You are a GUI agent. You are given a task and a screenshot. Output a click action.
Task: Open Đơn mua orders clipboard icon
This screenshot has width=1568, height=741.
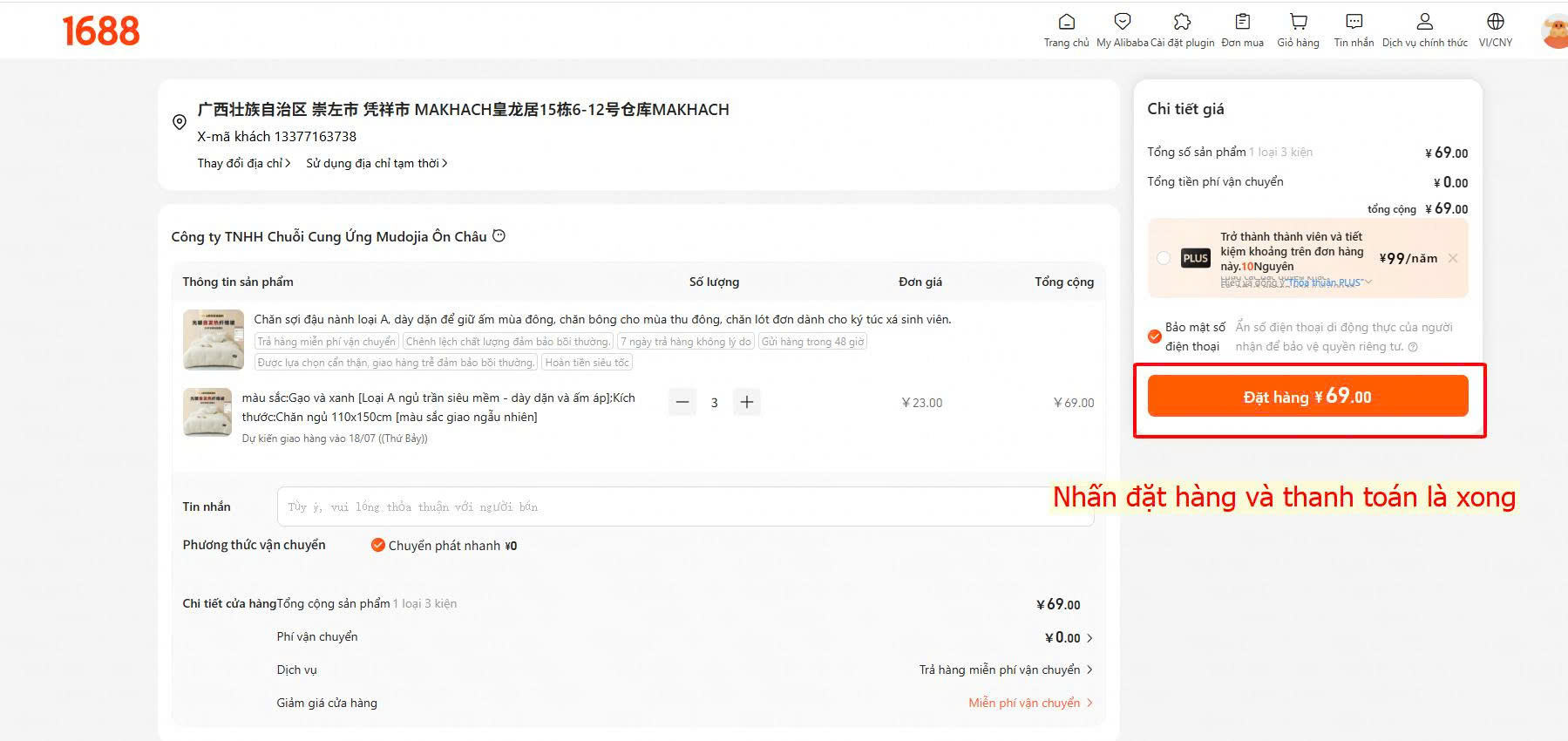pyautogui.click(x=1243, y=22)
